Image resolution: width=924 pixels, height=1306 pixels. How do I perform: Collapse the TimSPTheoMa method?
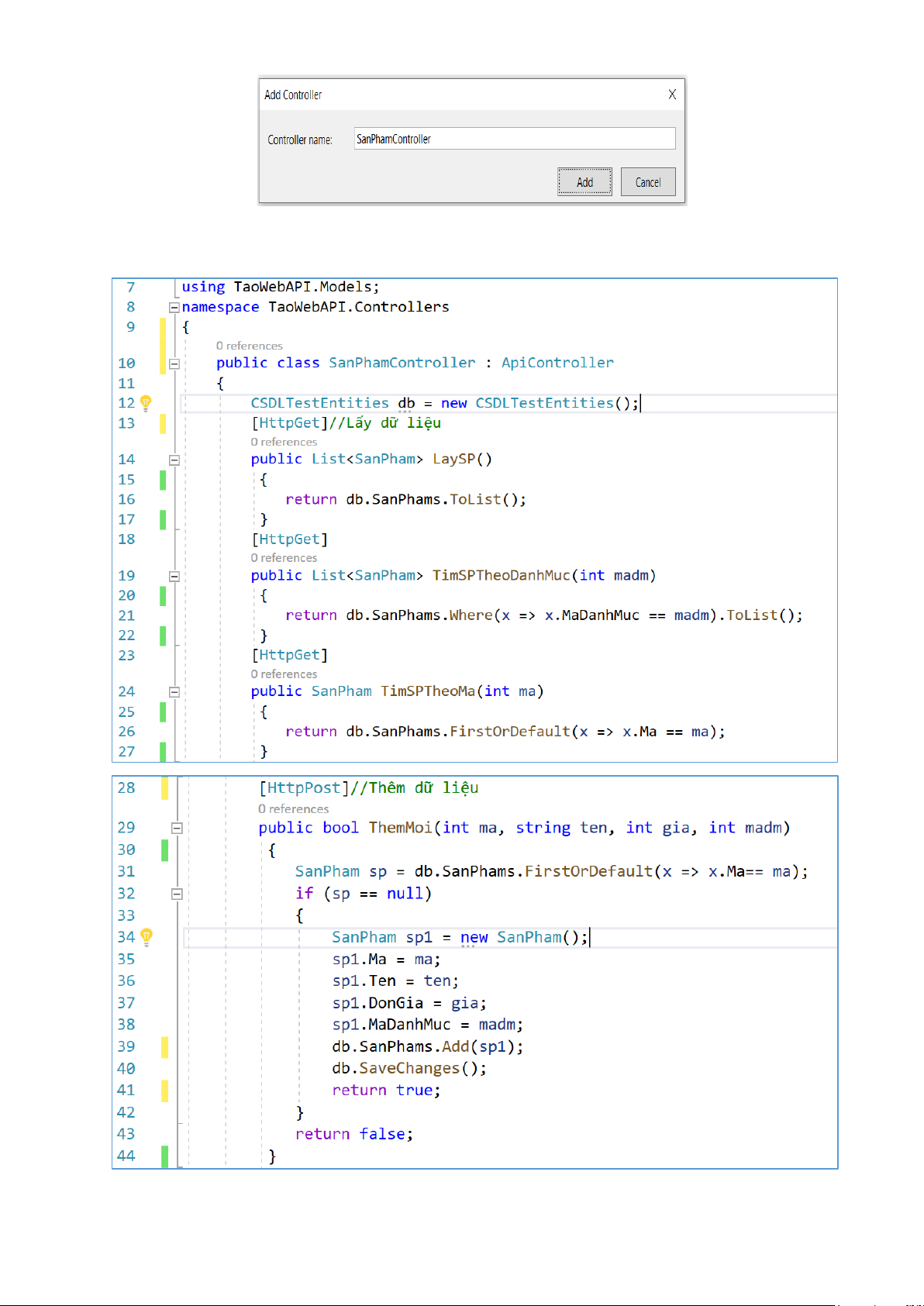coord(174,691)
